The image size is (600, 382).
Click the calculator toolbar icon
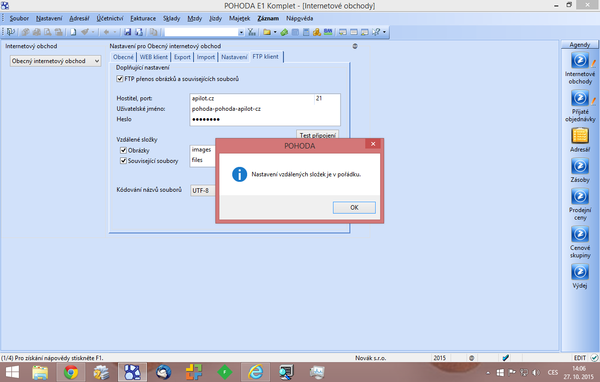306,33
